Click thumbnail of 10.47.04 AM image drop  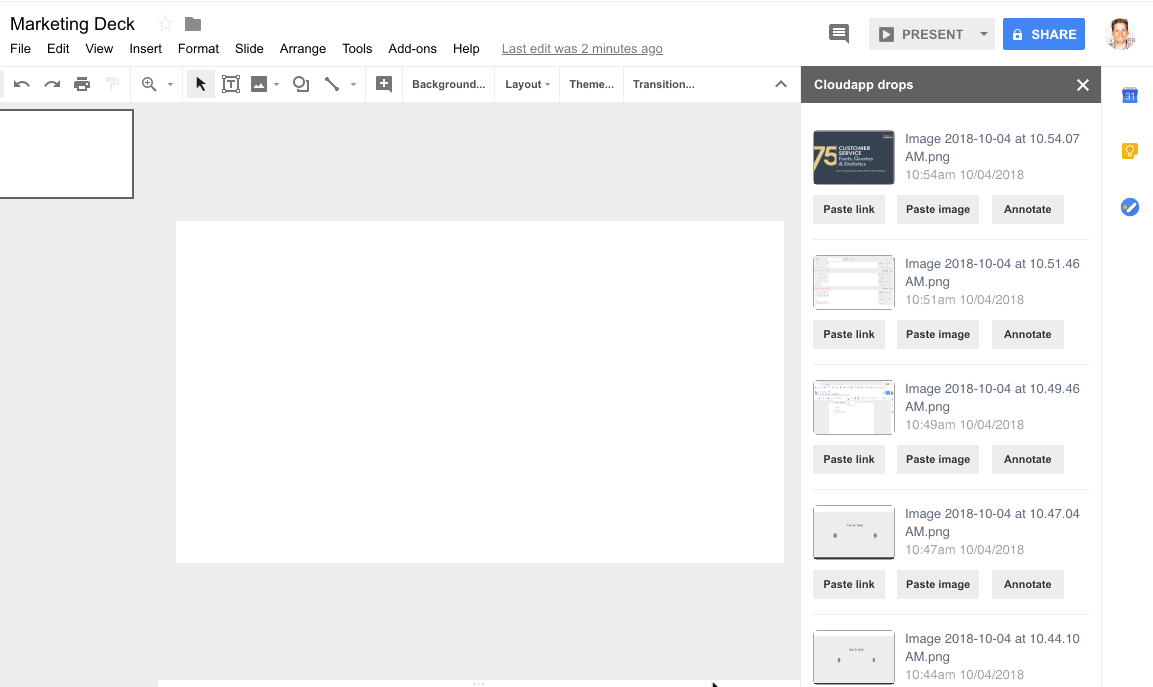[854, 533]
